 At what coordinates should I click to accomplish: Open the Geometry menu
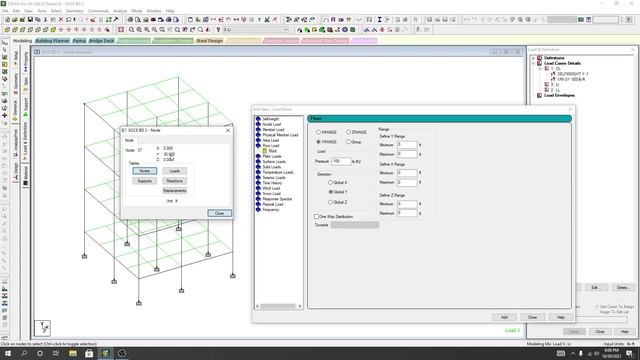pyautogui.click(x=74, y=11)
